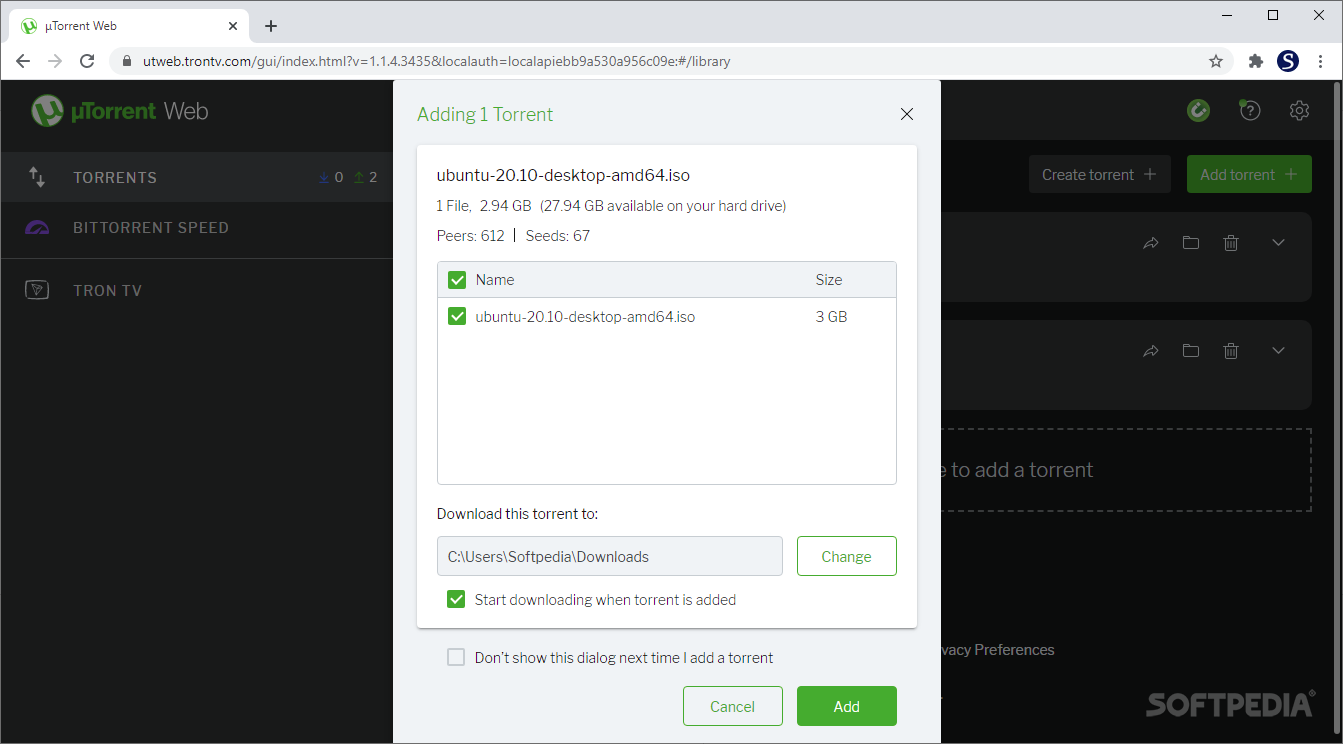Share the first torrent
The height and width of the screenshot is (744, 1343).
pos(1151,243)
